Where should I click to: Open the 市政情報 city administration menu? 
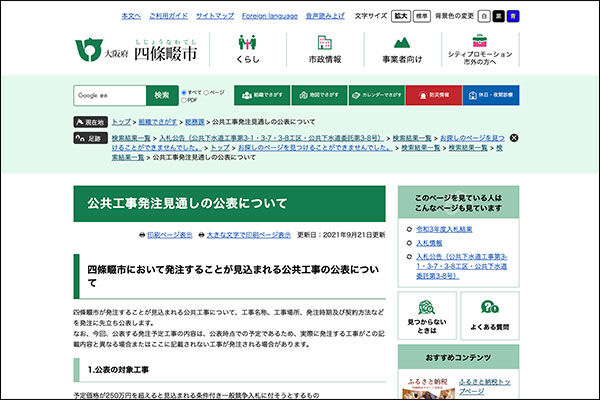coord(324,50)
